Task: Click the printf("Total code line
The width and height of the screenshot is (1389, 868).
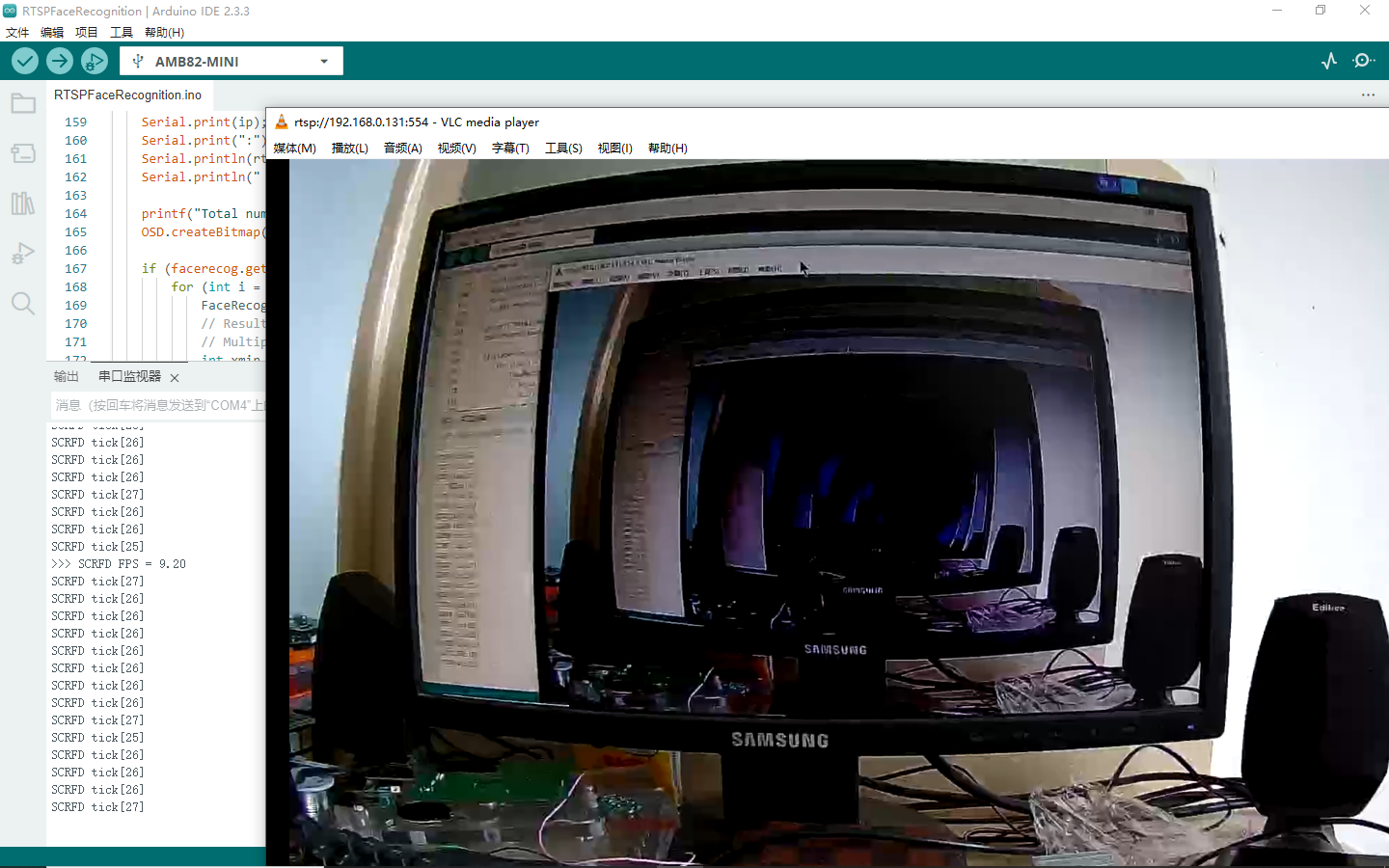Action: point(204,213)
